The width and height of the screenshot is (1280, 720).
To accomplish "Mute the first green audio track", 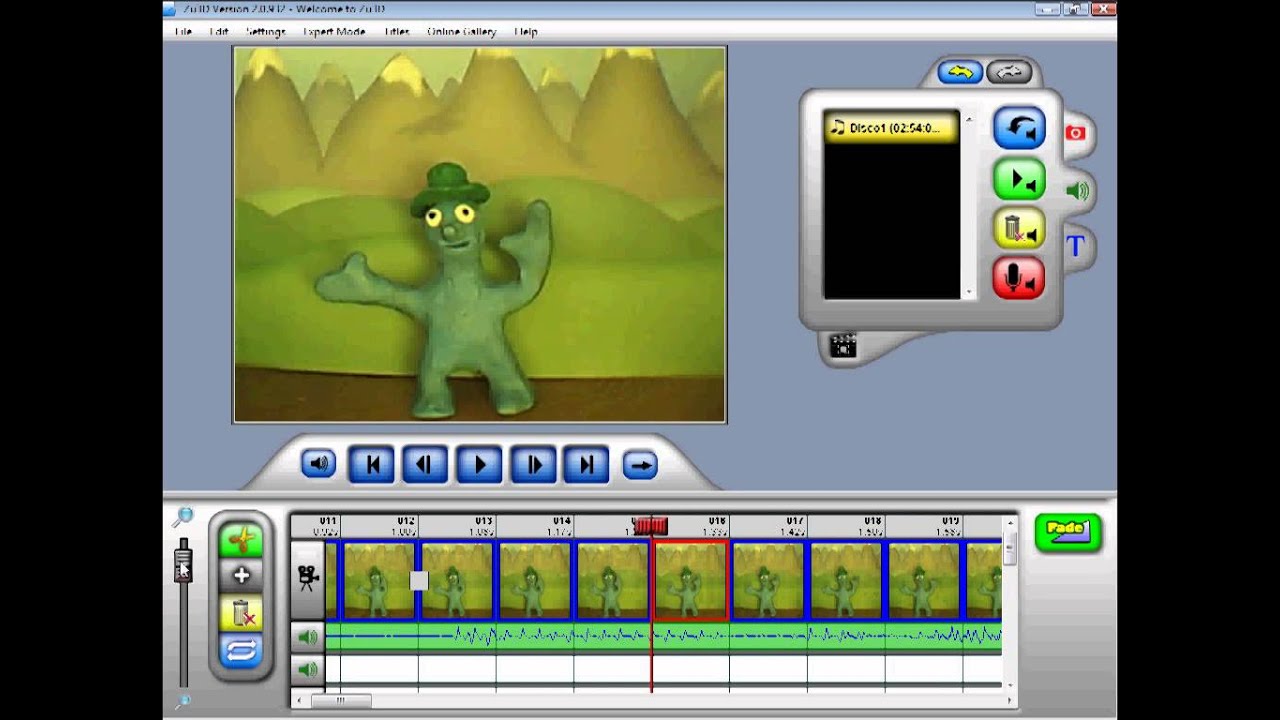I will tap(308, 637).
